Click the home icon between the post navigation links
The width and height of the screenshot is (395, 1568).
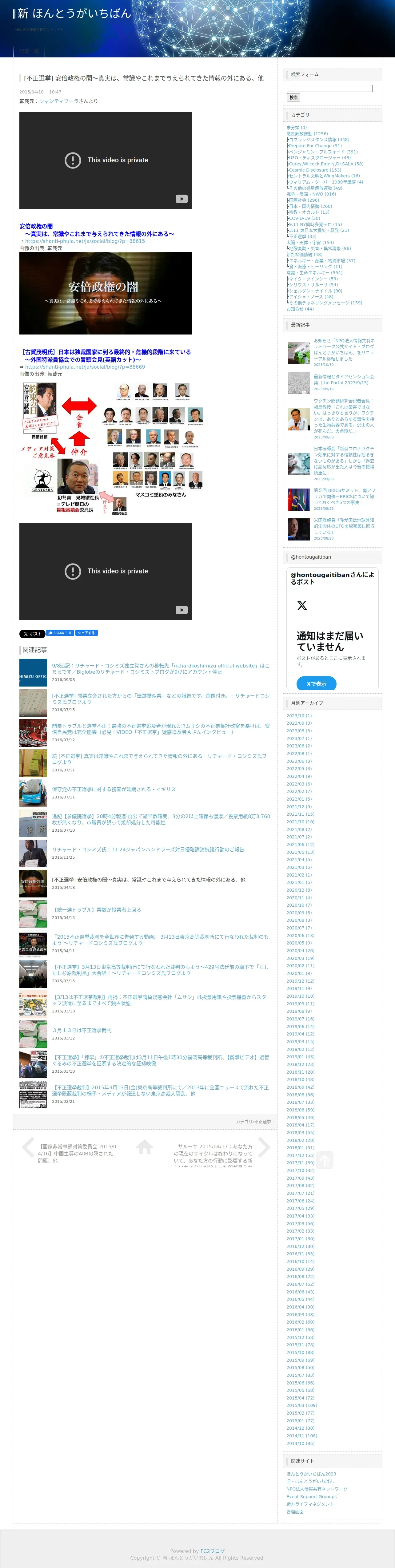pos(145,1147)
